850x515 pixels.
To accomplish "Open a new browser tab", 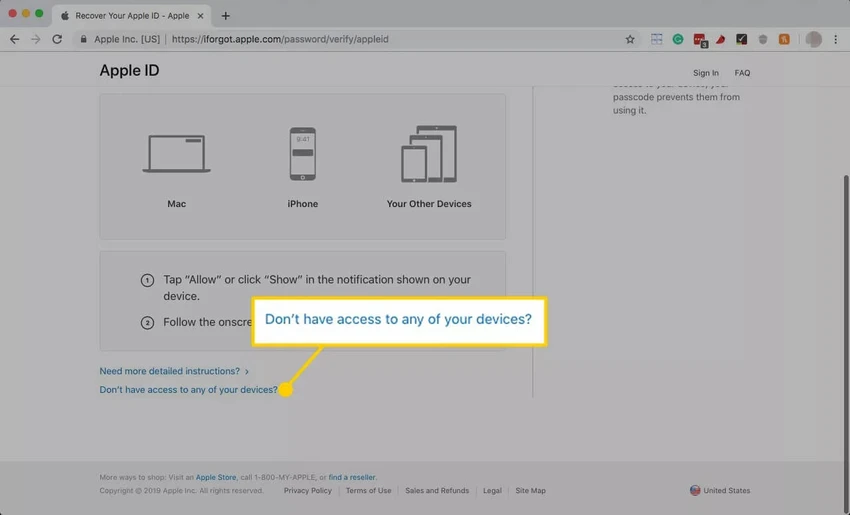I will pyautogui.click(x=226, y=16).
